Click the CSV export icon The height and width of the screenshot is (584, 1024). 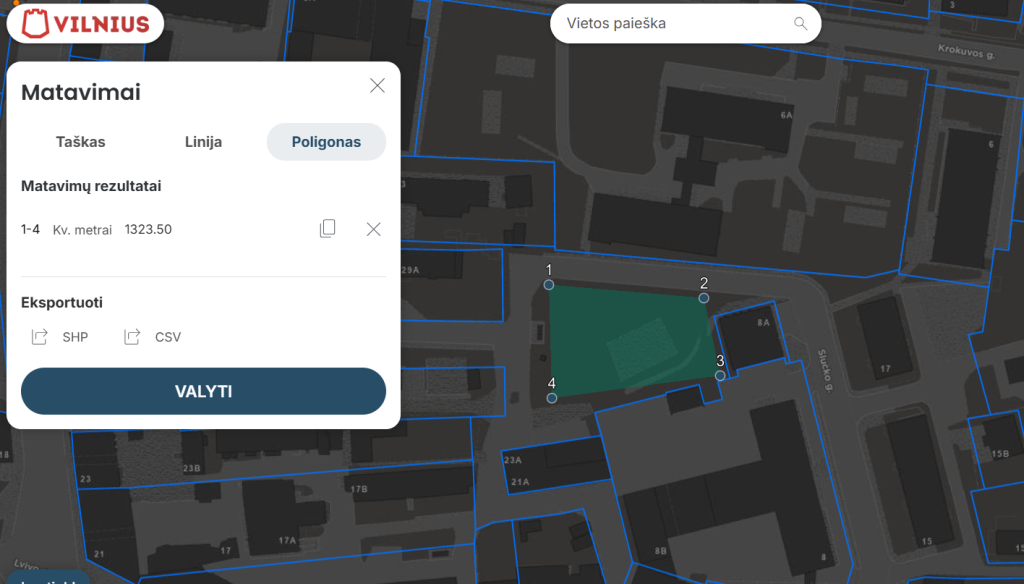coord(132,337)
